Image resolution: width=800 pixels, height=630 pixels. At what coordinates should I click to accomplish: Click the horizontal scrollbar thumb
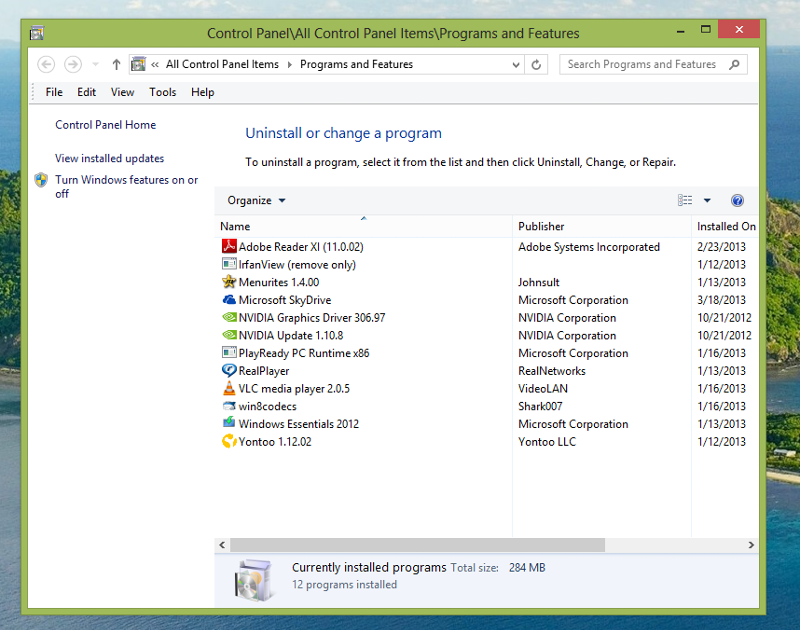[x=417, y=545]
